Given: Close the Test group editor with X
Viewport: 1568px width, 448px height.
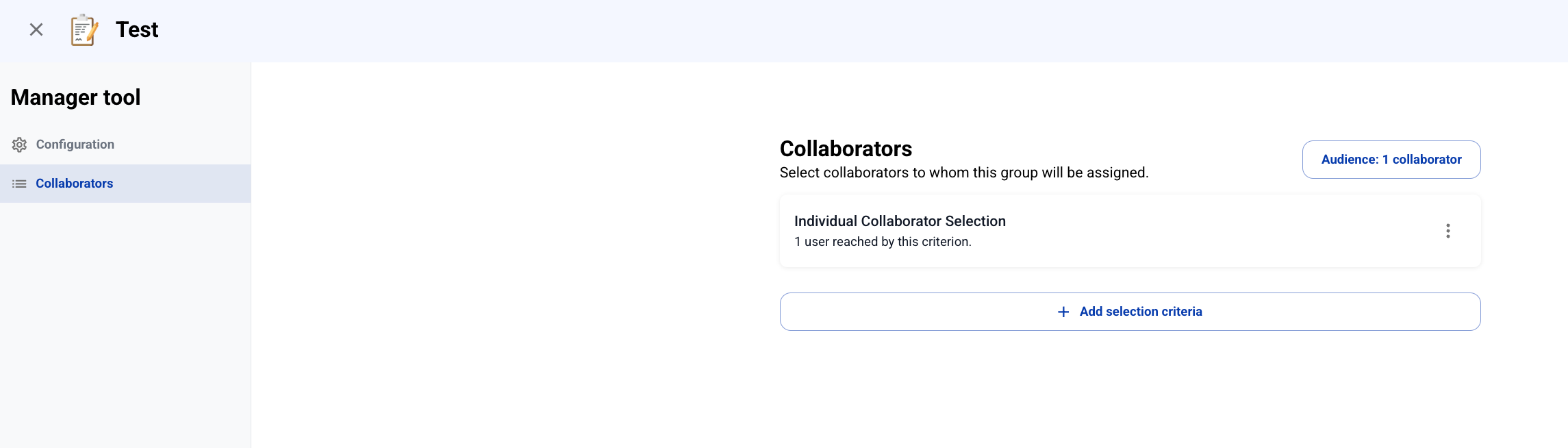Looking at the screenshot, I should 36,29.
